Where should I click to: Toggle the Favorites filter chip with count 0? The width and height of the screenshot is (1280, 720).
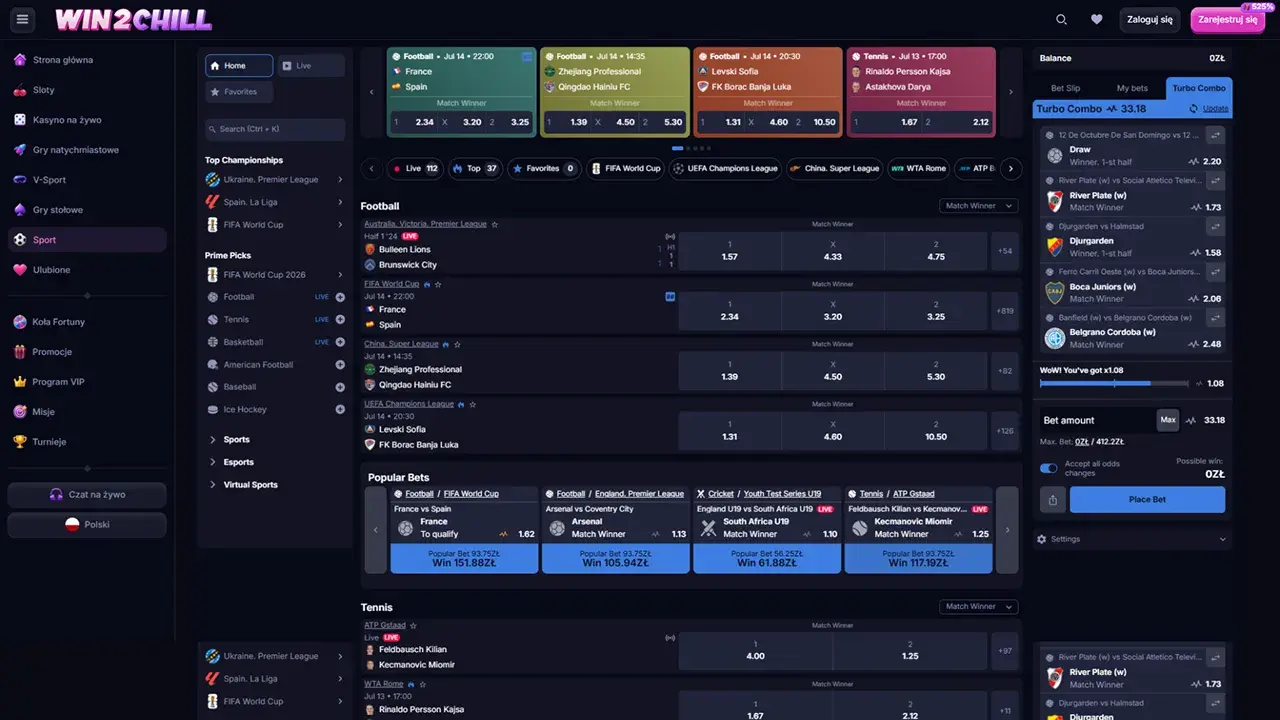coord(543,169)
